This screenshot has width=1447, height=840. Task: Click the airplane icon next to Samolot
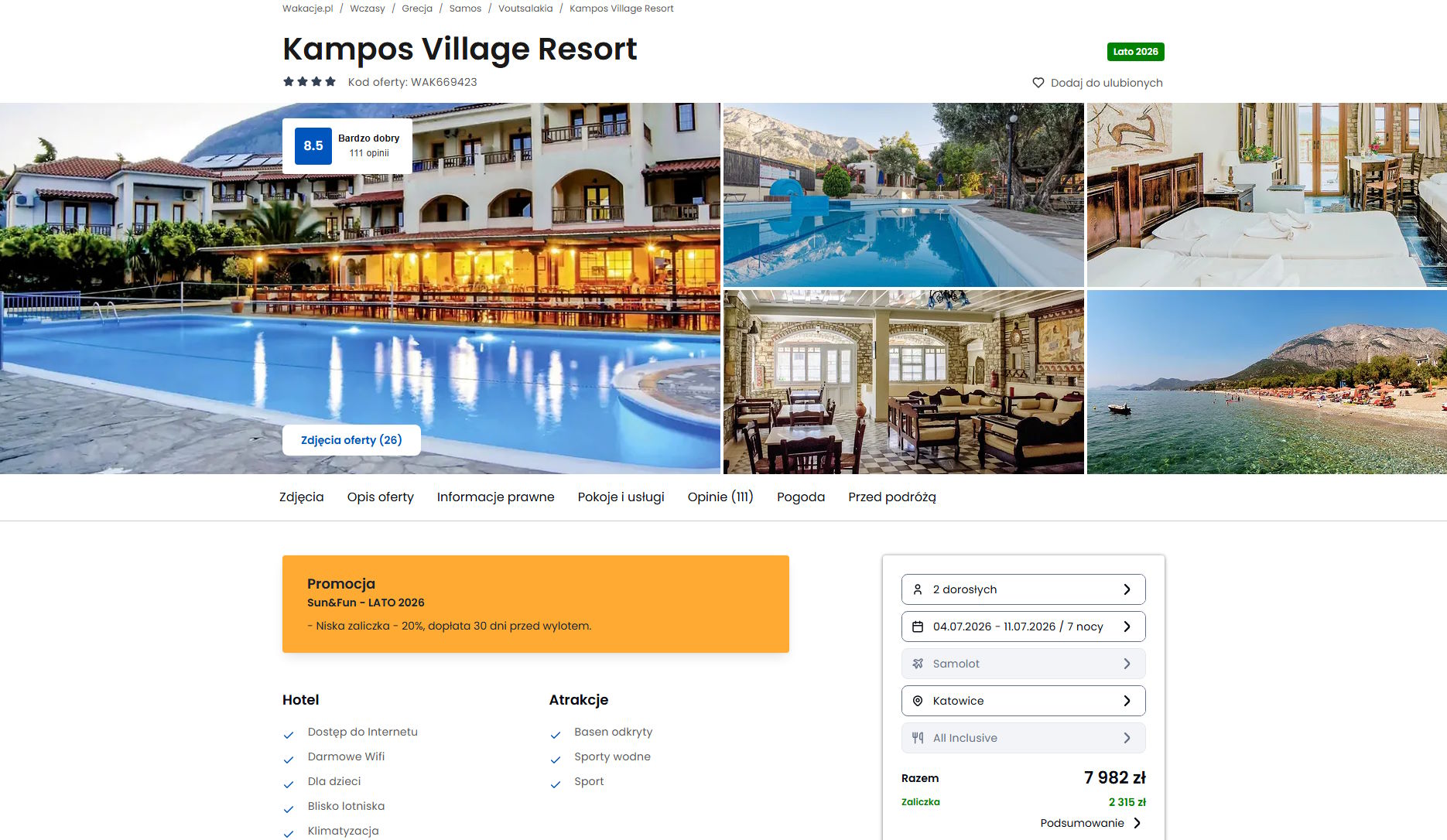[x=918, y=664]
